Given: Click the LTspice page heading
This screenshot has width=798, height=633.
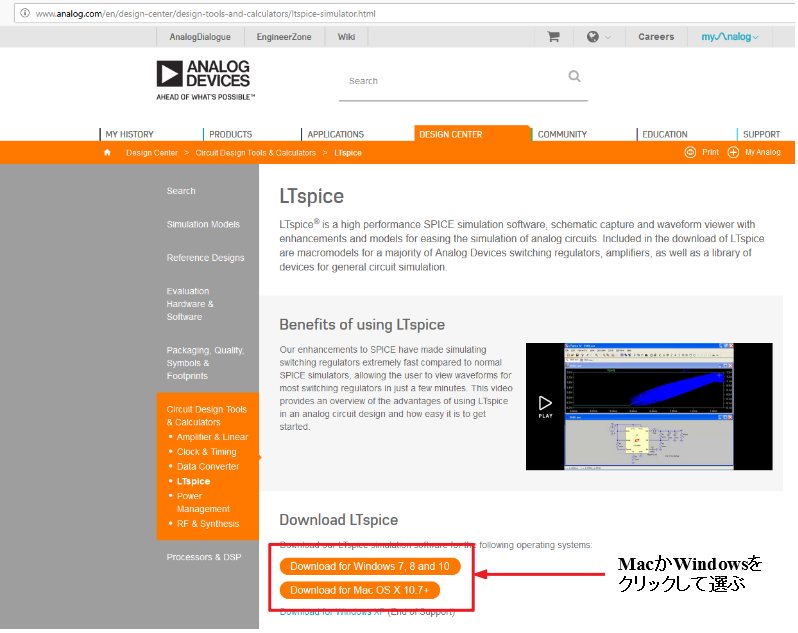Looking at the screenshot, I should pyautogui.click(x=311, y=196).
